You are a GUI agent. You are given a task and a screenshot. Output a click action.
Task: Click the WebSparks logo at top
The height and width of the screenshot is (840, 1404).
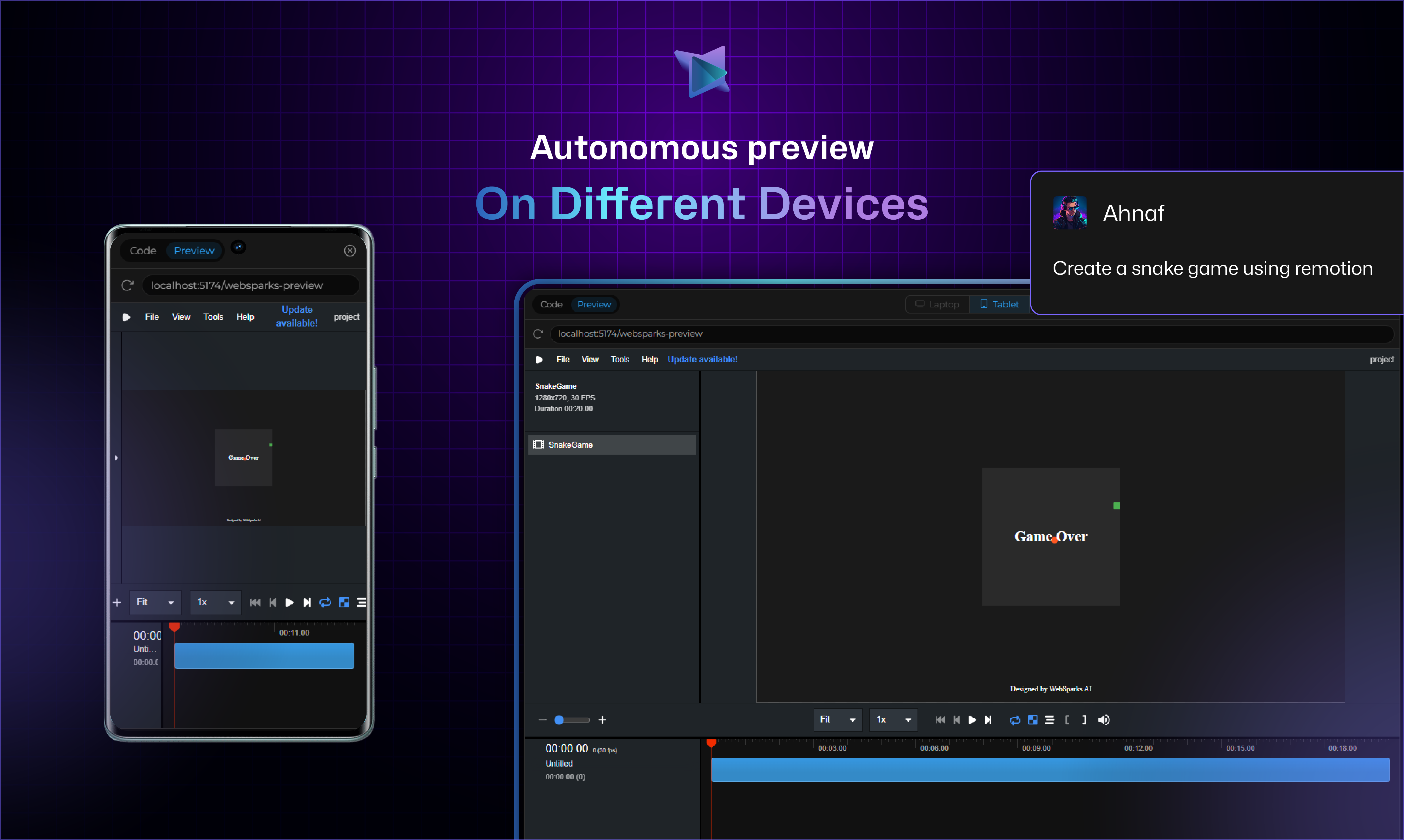pyautogui.click(x=702, y=72)
